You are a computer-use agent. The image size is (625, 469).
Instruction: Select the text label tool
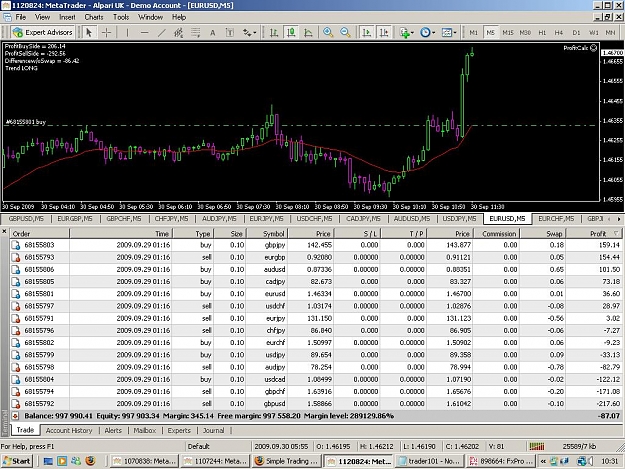(x=212, y=32)
